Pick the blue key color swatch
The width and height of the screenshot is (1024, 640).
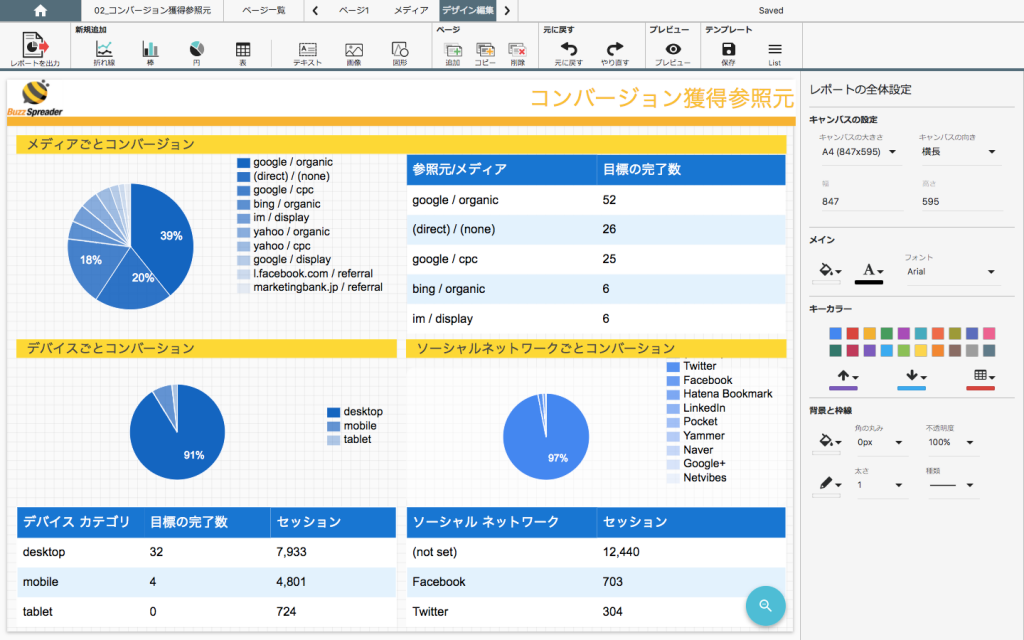coord(835,333)
